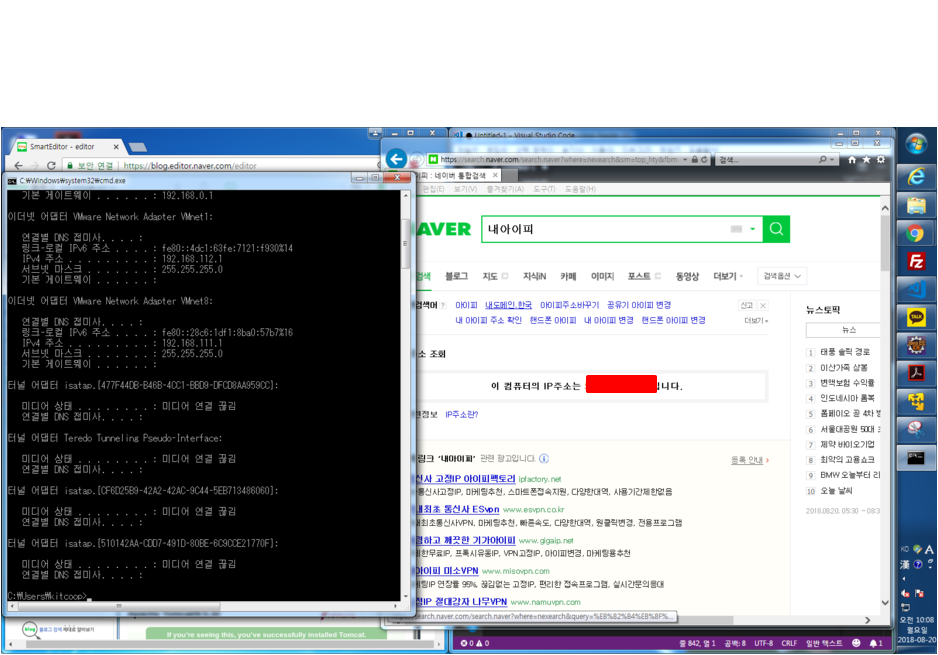Open IE tools gear icon
Image resolution: width=938 pixels, height=655 pixels.
(881, 160)
